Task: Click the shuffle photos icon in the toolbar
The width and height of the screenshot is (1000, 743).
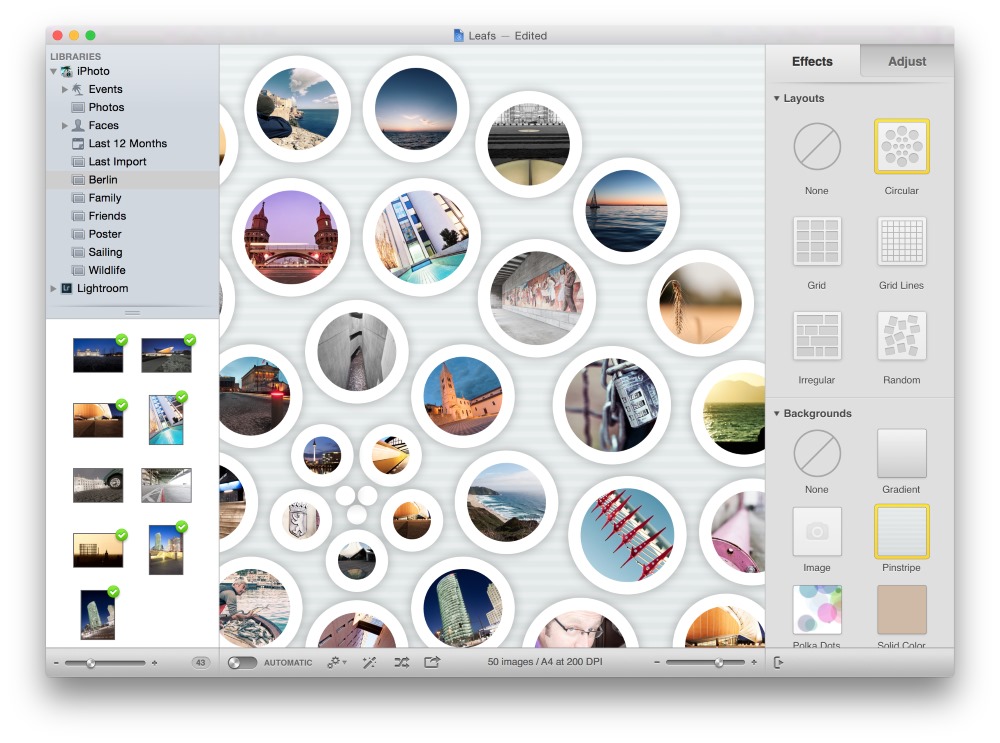Action: pos(402,662)
